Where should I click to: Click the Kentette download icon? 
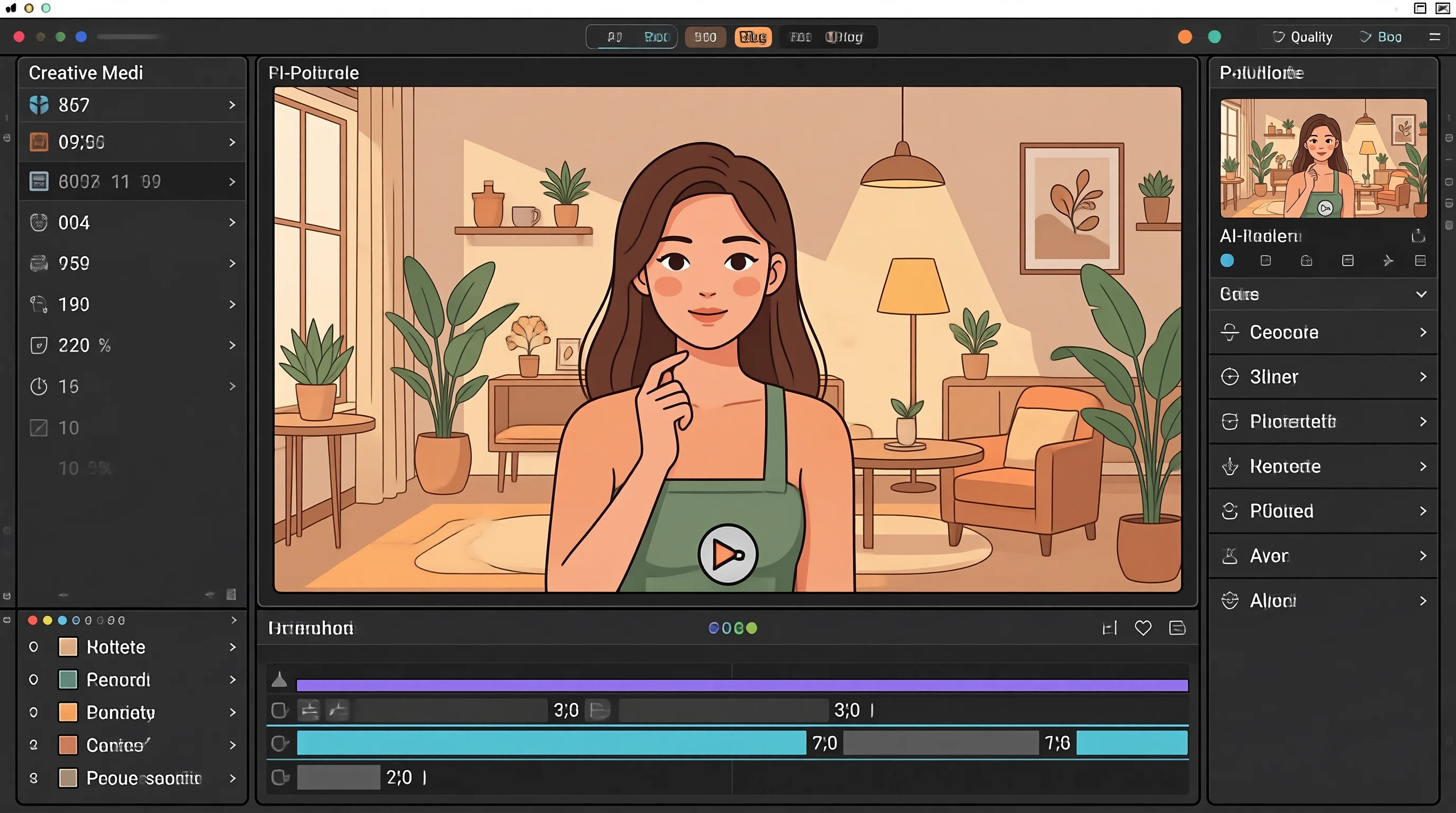(x=1230, y=466)
